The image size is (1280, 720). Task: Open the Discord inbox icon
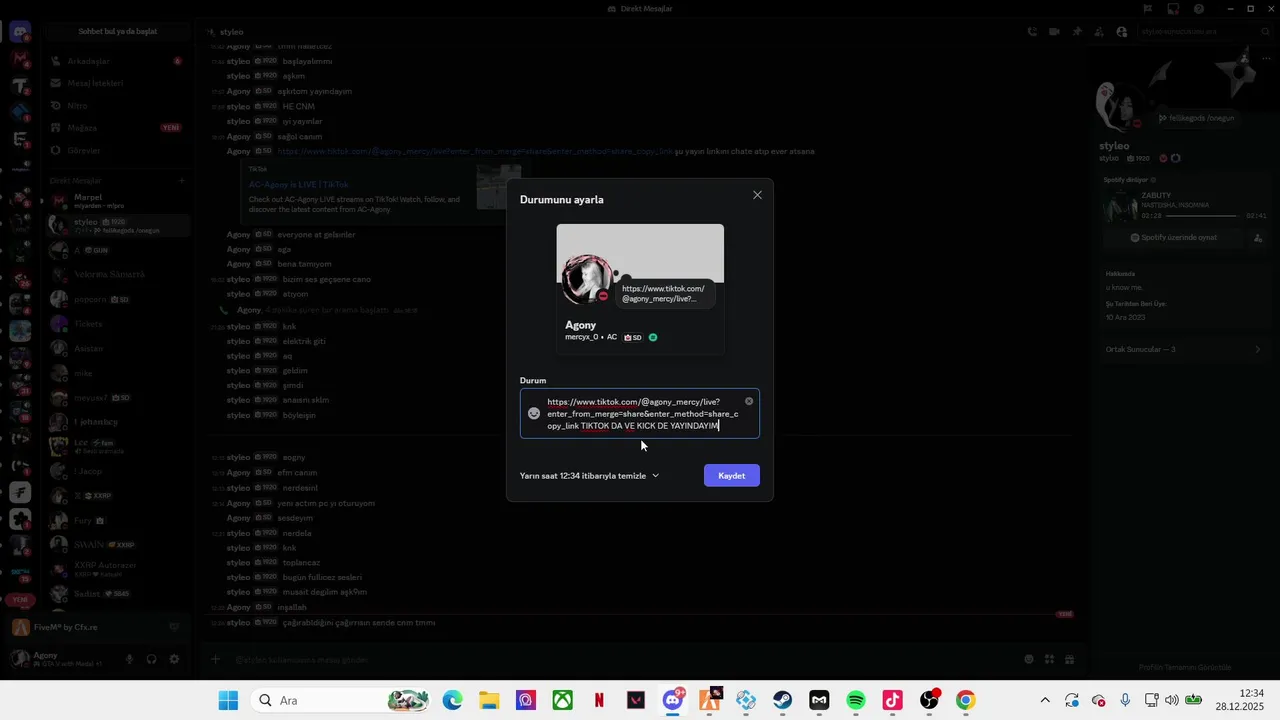pyautogui.click(x=1175, y=9)
